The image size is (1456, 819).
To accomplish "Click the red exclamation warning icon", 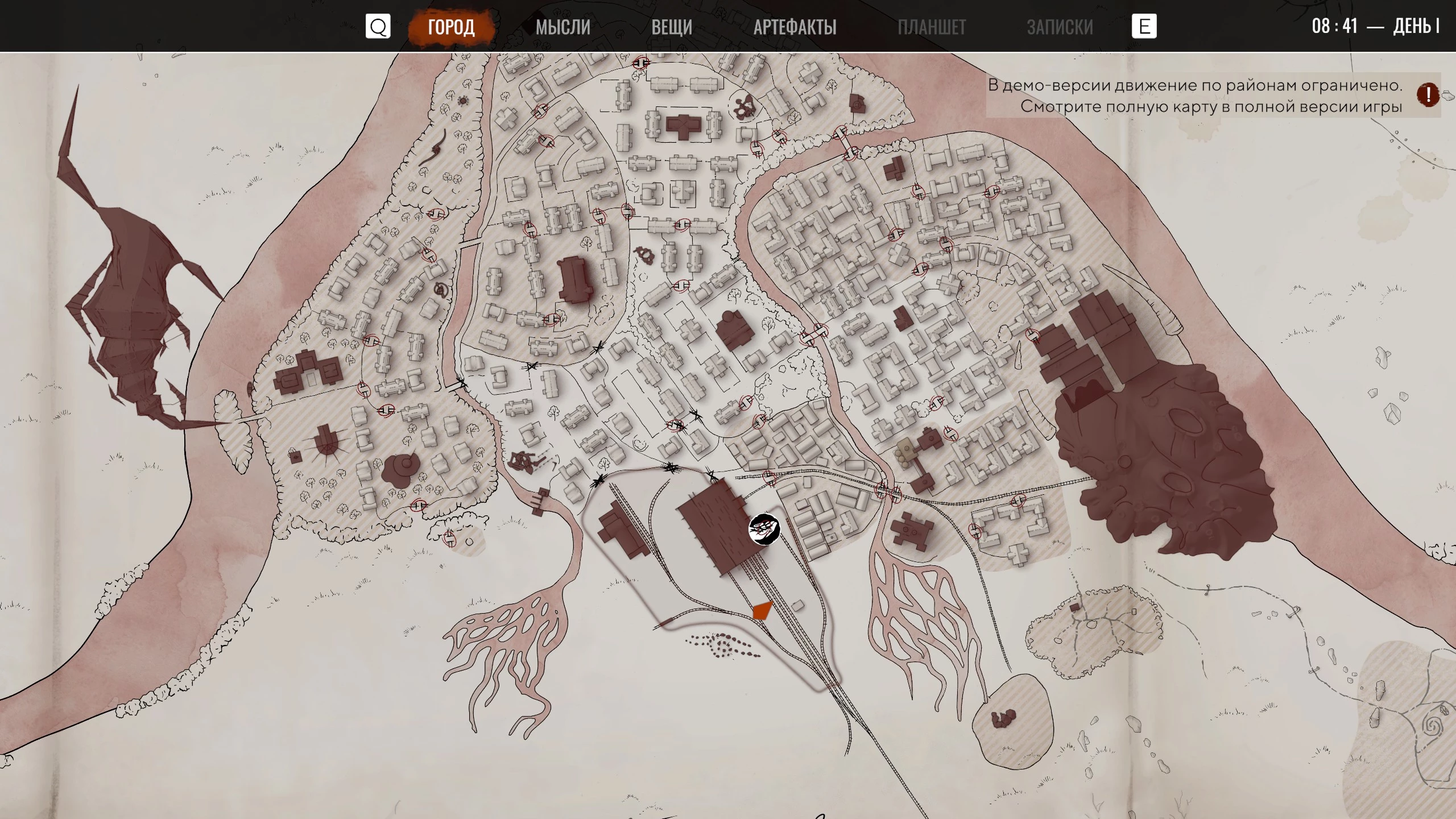I will click(x=1428, y=95).
